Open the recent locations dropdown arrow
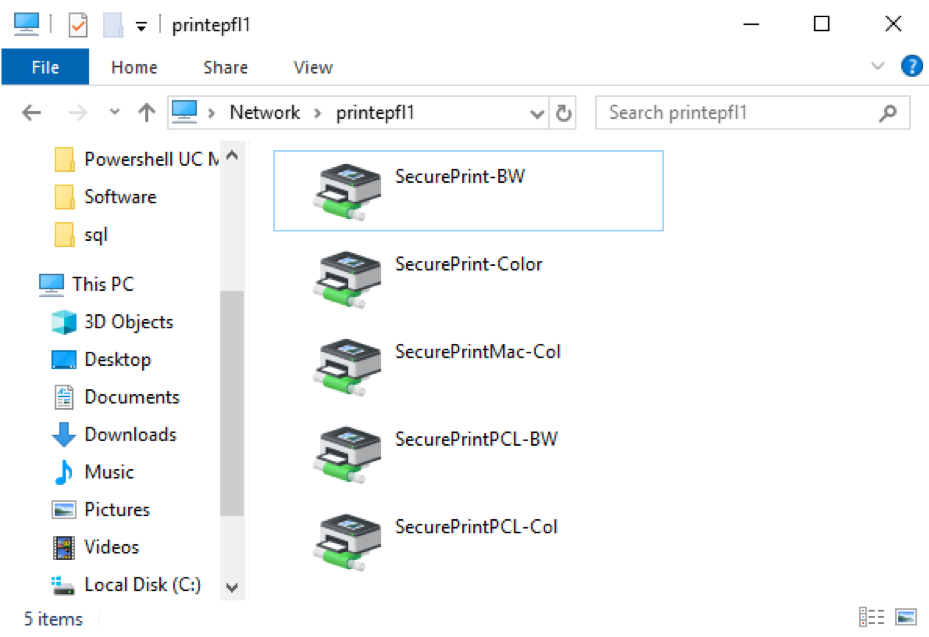929x637 pixels. 115,112
